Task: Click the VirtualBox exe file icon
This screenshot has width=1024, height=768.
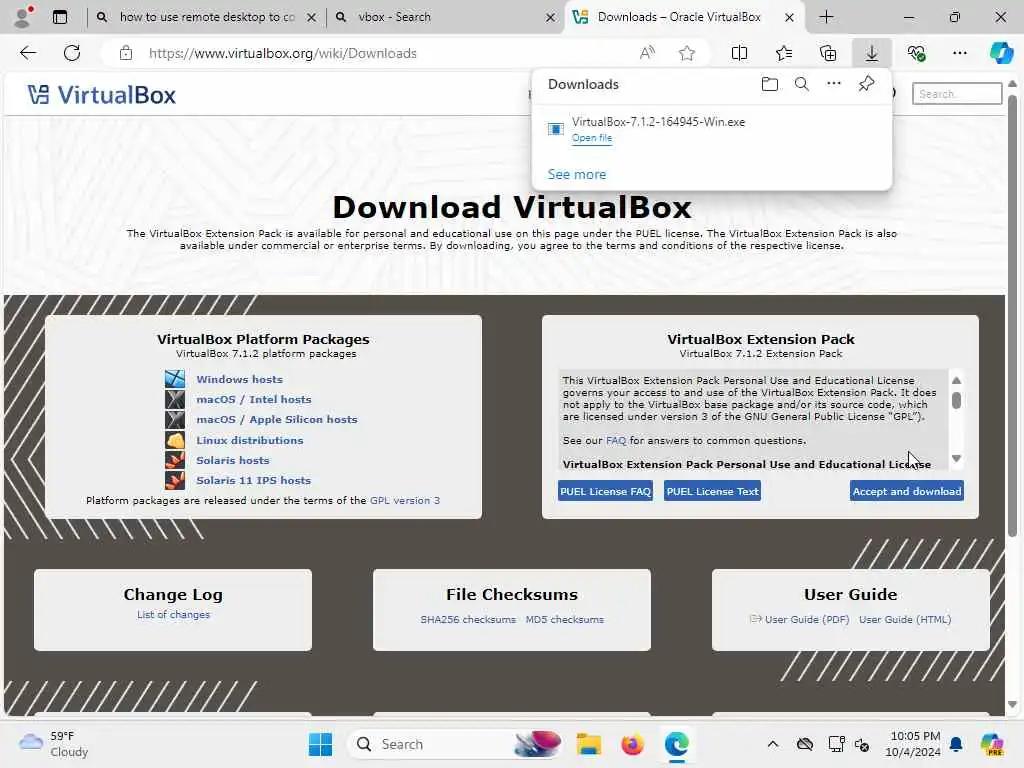Action: click(556, 129)
